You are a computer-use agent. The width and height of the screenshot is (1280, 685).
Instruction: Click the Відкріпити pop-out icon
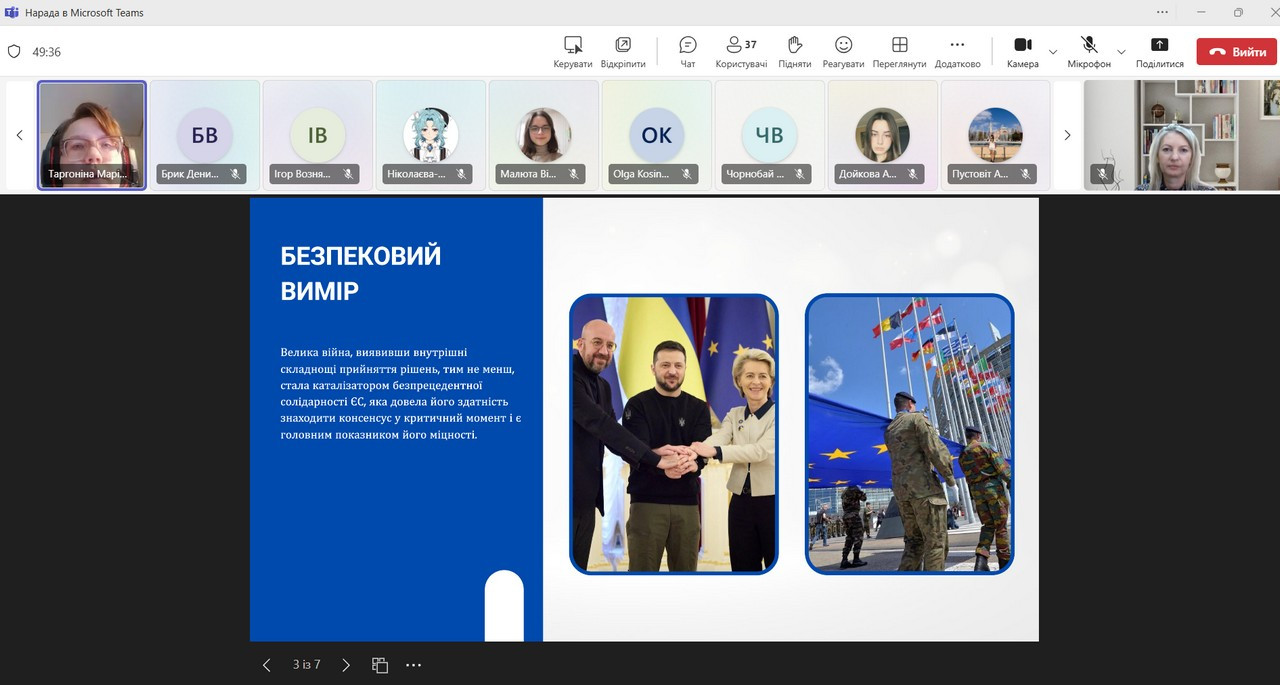pyautogui.click(x=623, y=51)
